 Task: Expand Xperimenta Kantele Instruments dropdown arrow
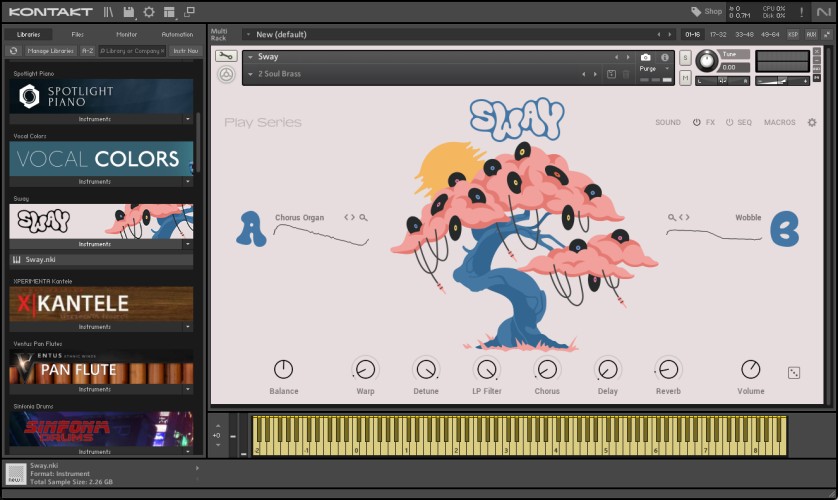click(188, 326)
